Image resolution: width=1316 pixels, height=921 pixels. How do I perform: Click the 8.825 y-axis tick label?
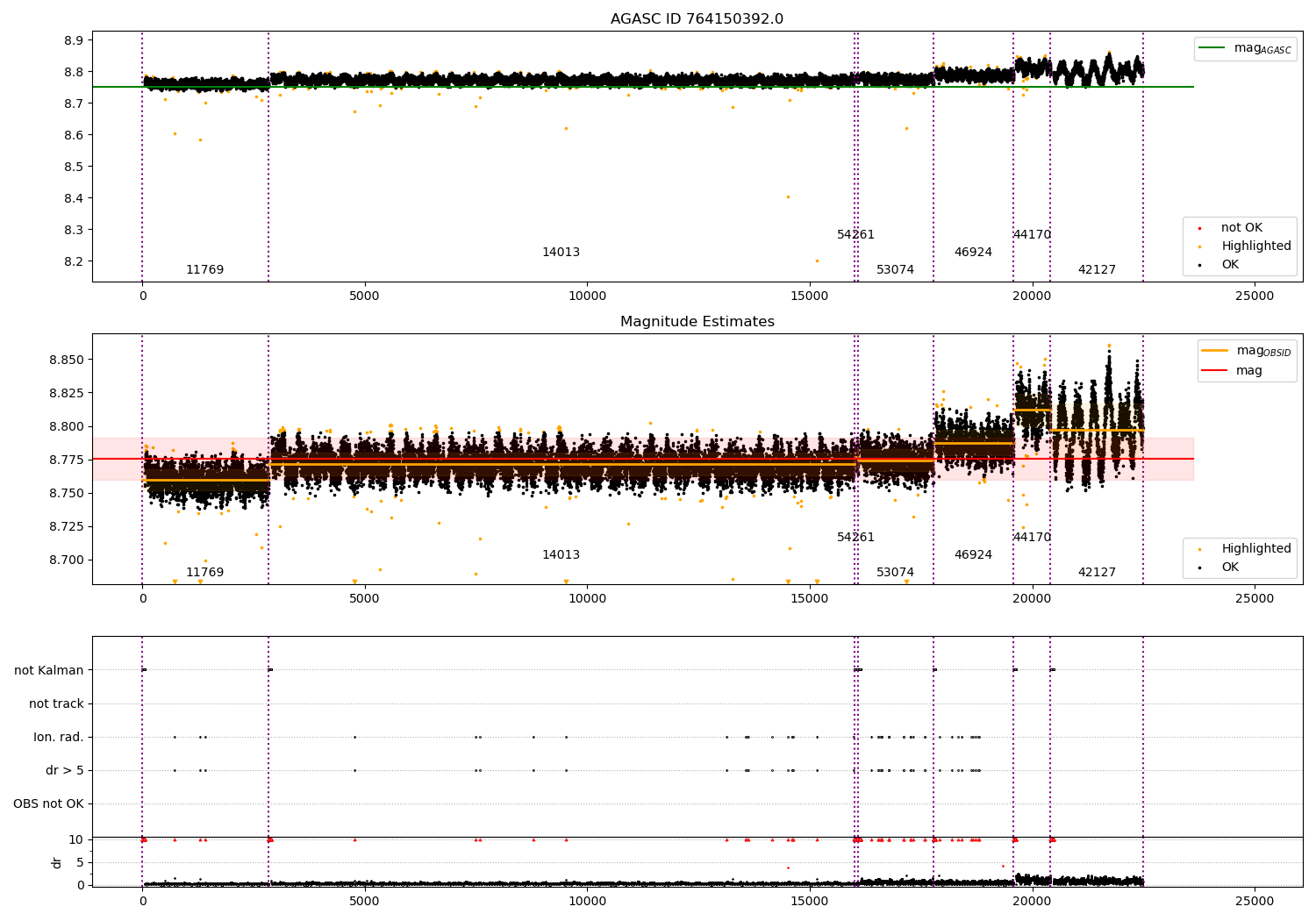(x=67, y=393)
